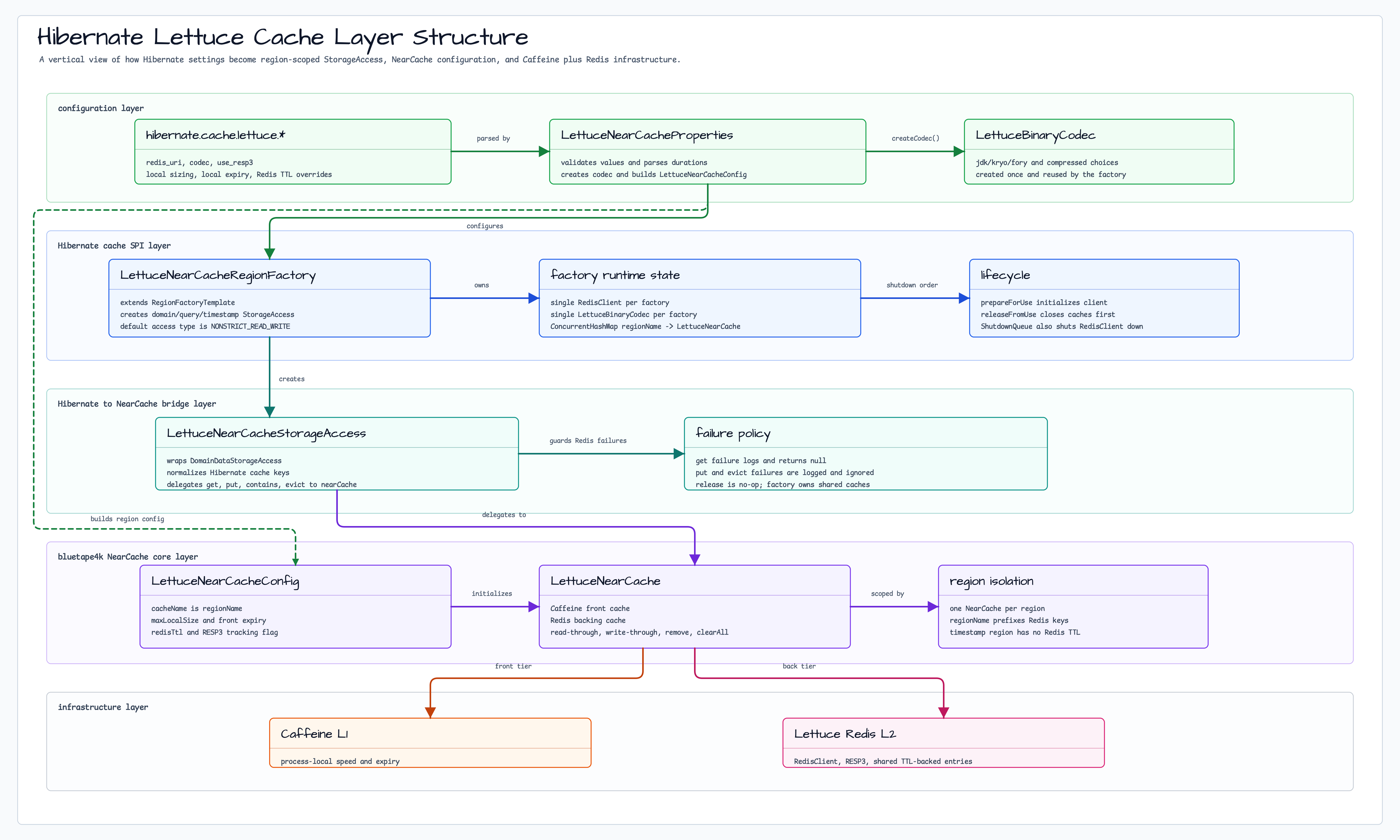Click 'prepareForUse initializes client' line

tap(1044, 303)
